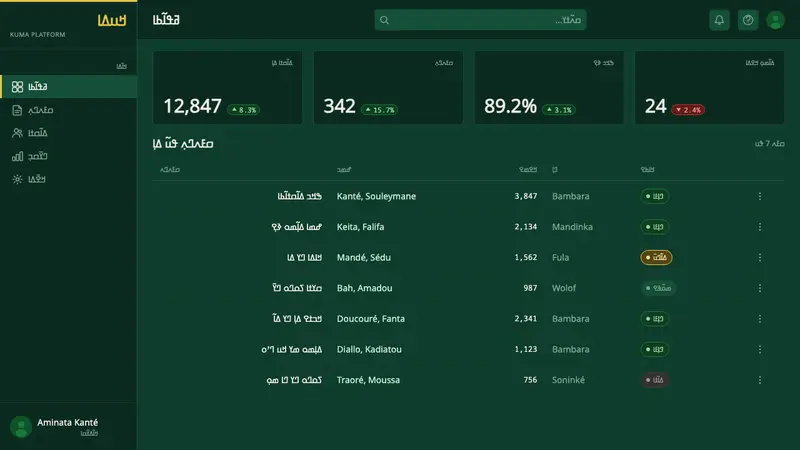The image size is (800, 450).
Task: Click the value 756
Action: click(x=530, y=380)
